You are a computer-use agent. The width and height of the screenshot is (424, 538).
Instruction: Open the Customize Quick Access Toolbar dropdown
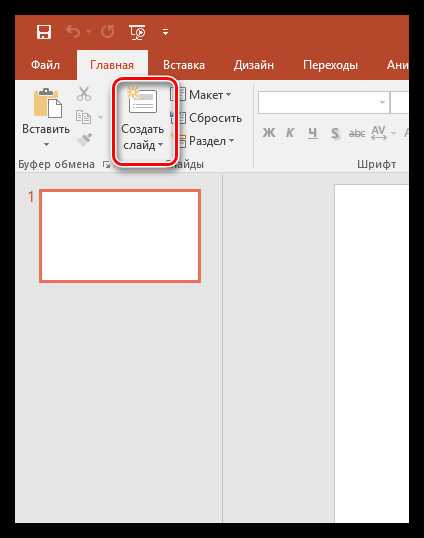point(165,33)
